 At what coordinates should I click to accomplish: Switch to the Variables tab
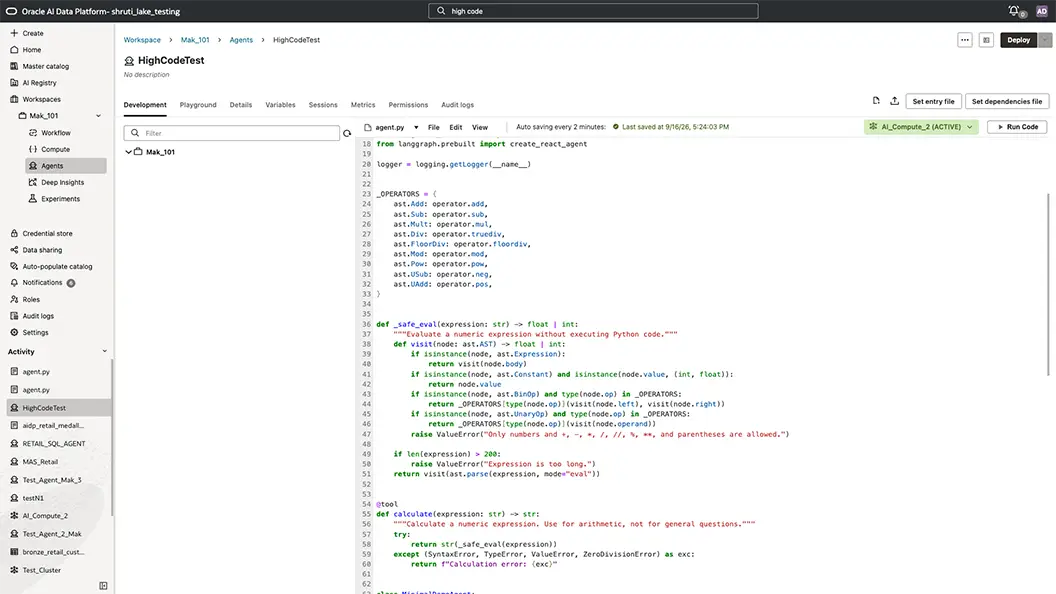280,105
